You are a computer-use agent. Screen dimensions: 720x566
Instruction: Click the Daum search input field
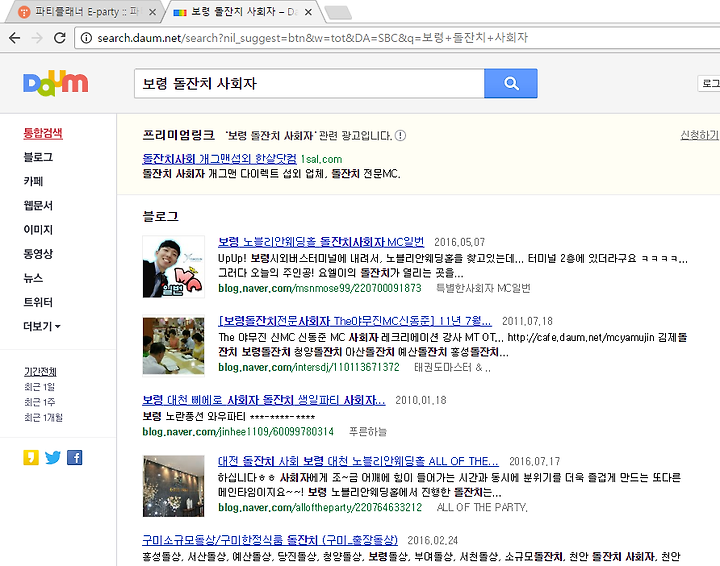point(309,84)
